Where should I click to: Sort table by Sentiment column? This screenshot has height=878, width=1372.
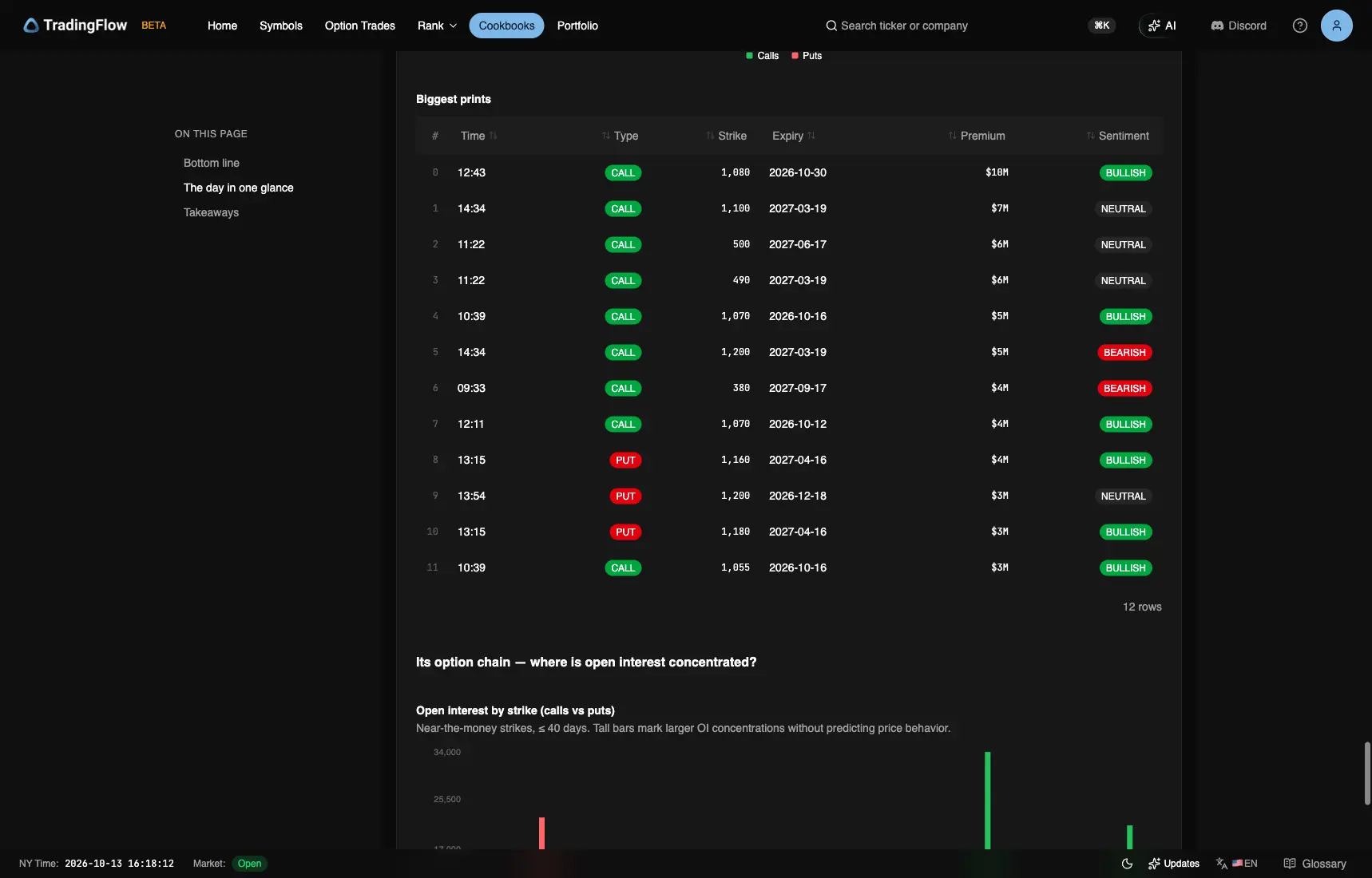pos(1118,136)
